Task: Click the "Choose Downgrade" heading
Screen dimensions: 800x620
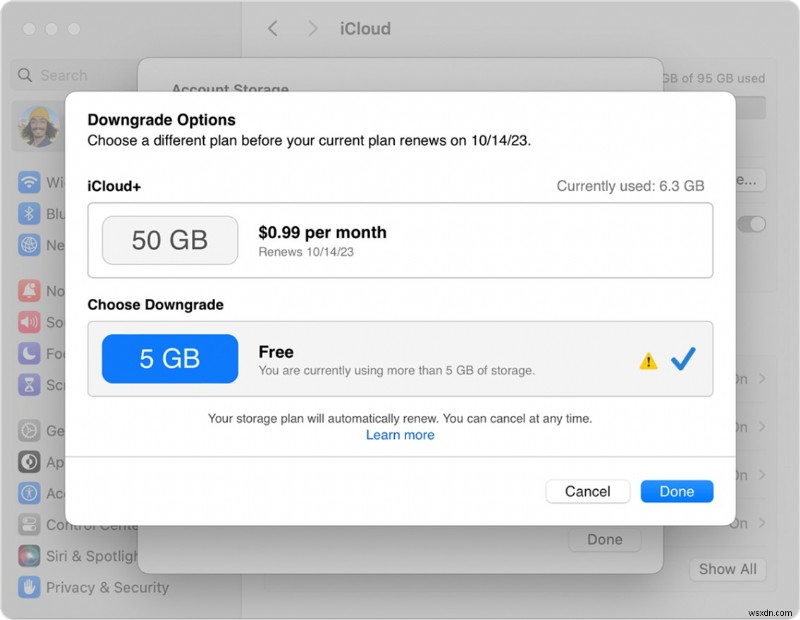Action: click(156, 305)
